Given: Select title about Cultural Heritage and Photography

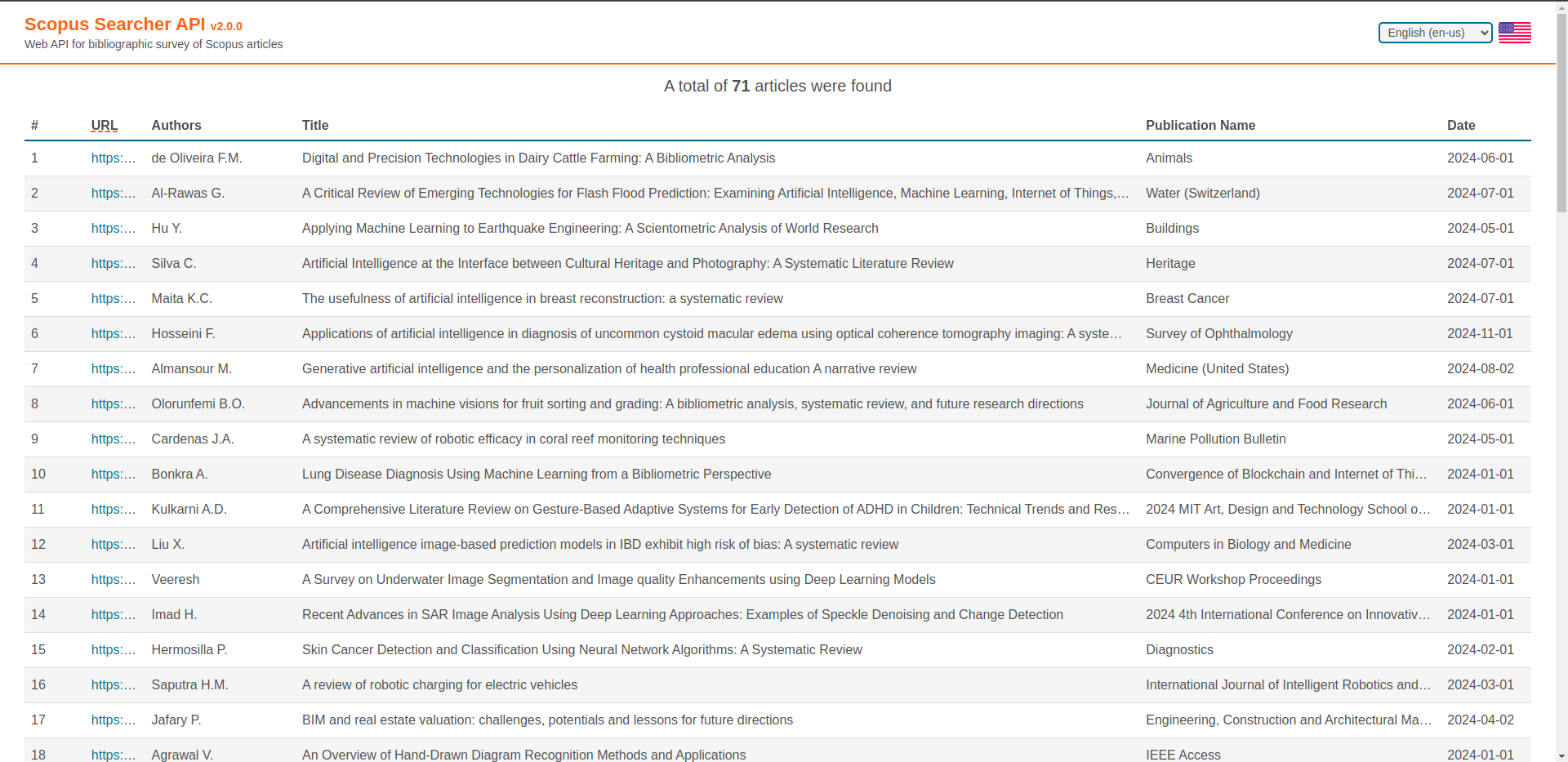Looking at the screenshot, I should pos(628,263).
